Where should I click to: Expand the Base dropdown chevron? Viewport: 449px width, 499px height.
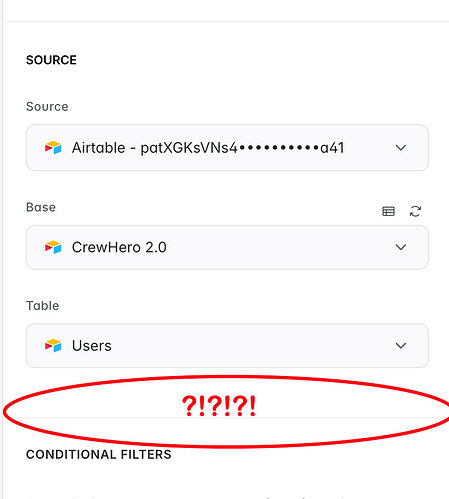[x=401, y=247]
